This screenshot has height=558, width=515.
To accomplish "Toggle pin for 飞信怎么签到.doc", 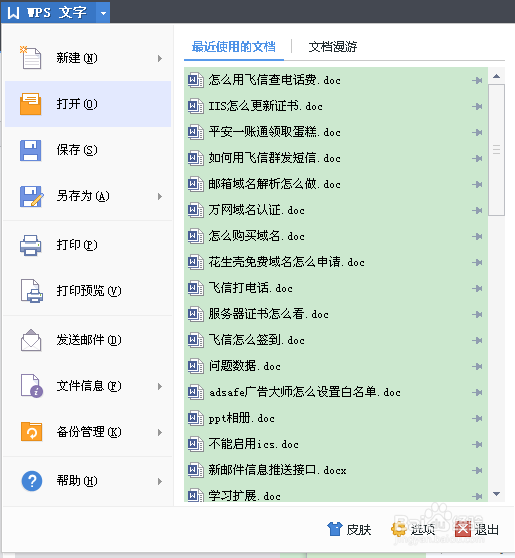I will 477,340.
